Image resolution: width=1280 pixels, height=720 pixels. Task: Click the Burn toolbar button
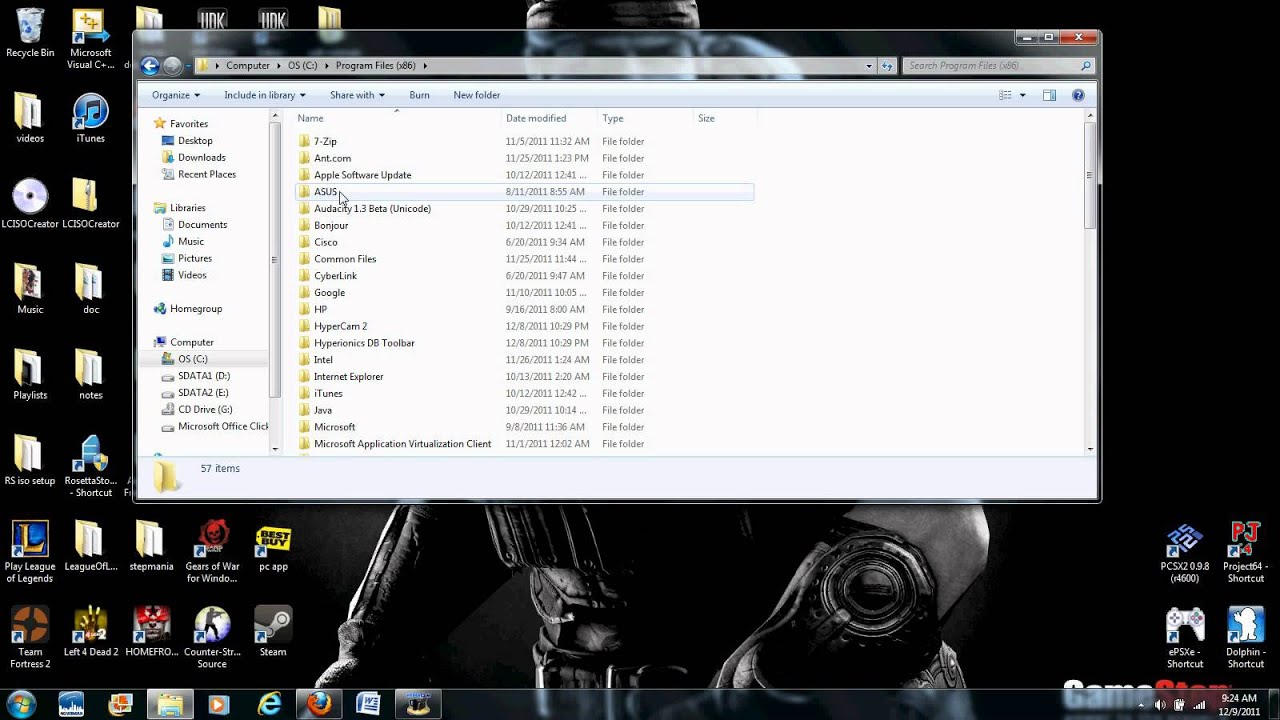(x=419, y=95)
